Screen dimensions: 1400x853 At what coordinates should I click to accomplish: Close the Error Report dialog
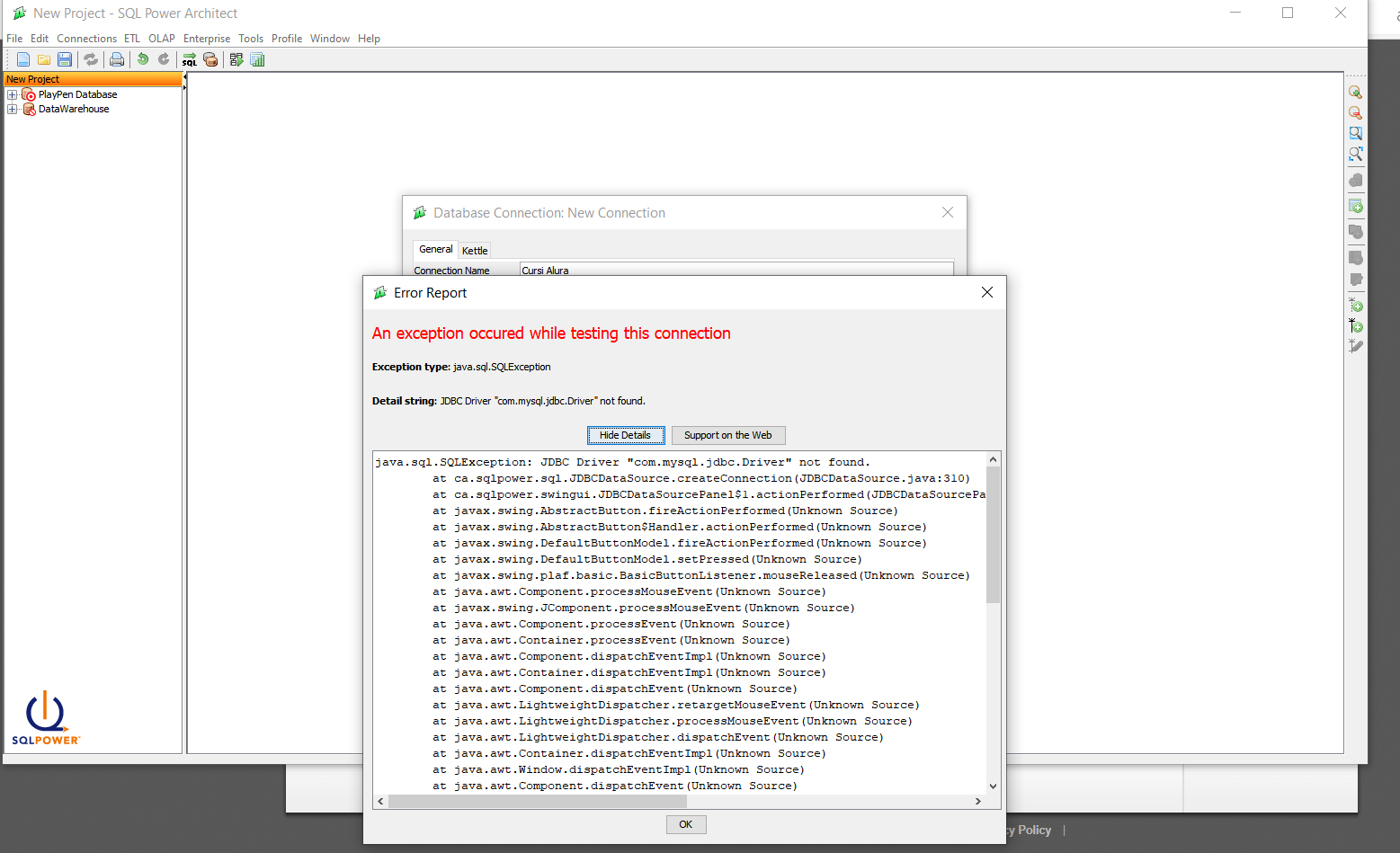(x=987, y=292)
